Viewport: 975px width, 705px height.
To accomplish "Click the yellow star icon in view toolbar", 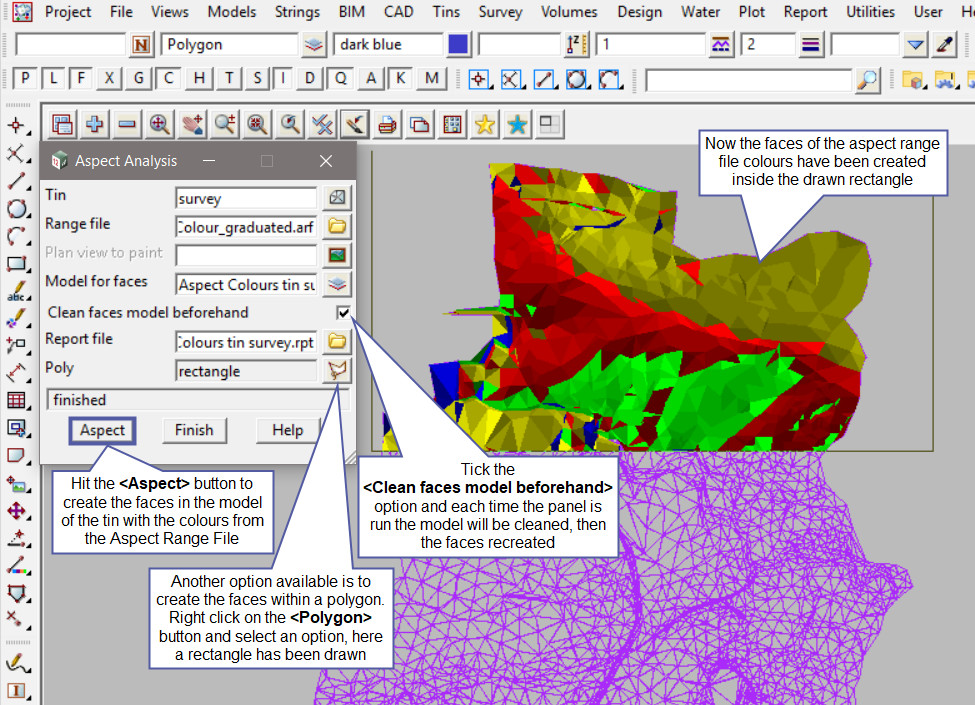I will coord(485,124).
